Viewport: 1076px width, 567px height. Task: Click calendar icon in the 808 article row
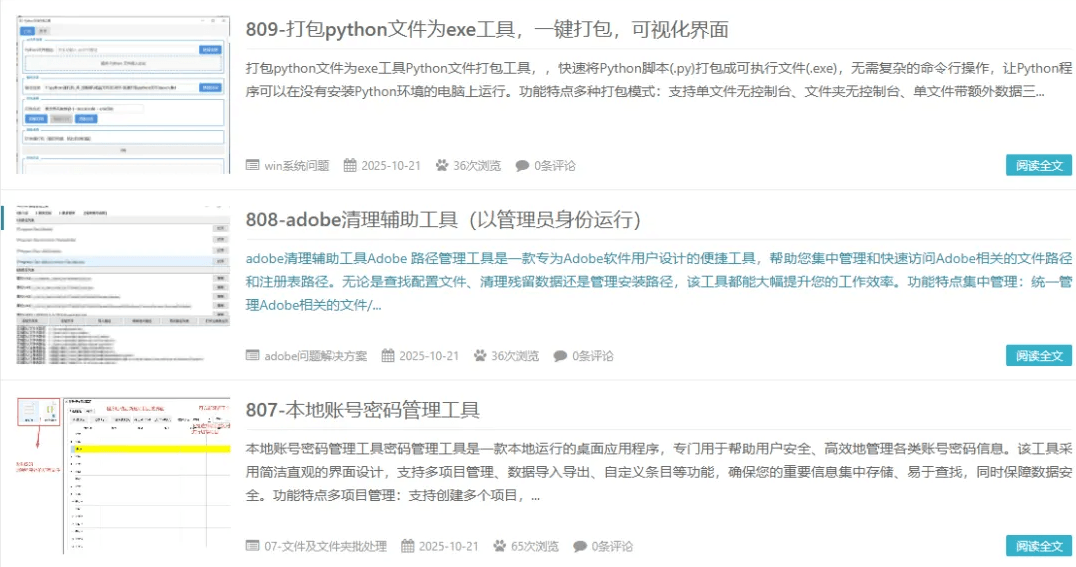click(388, 355)
